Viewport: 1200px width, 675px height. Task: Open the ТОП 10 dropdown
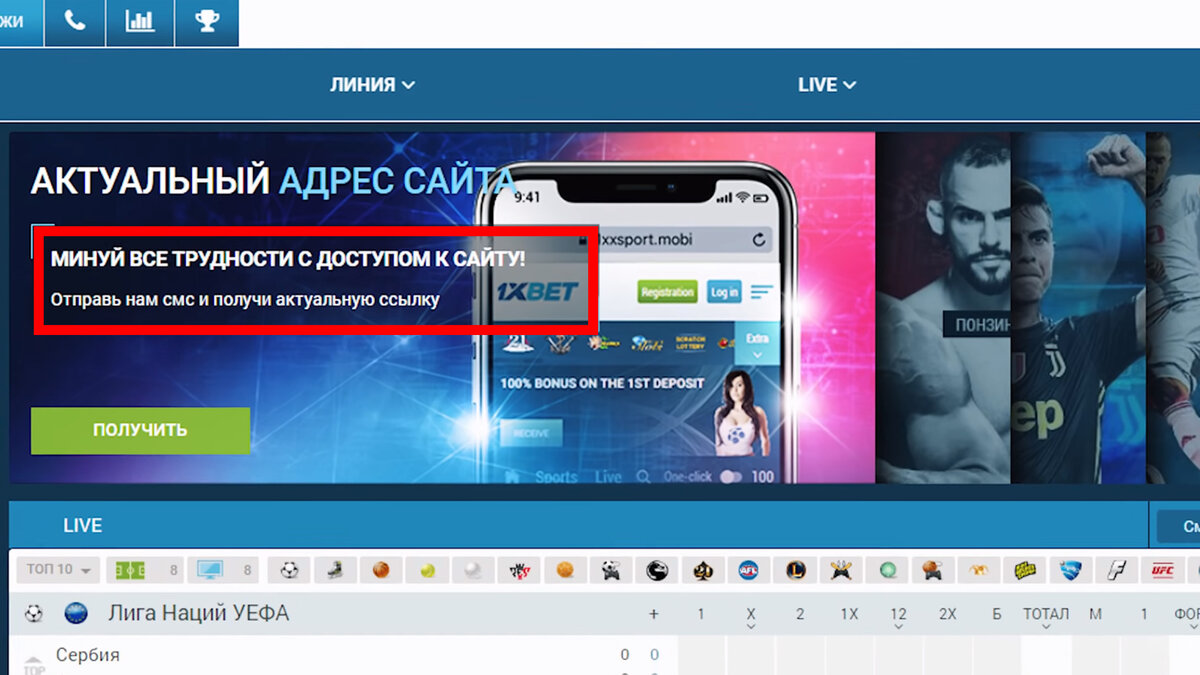pos(57,569)
